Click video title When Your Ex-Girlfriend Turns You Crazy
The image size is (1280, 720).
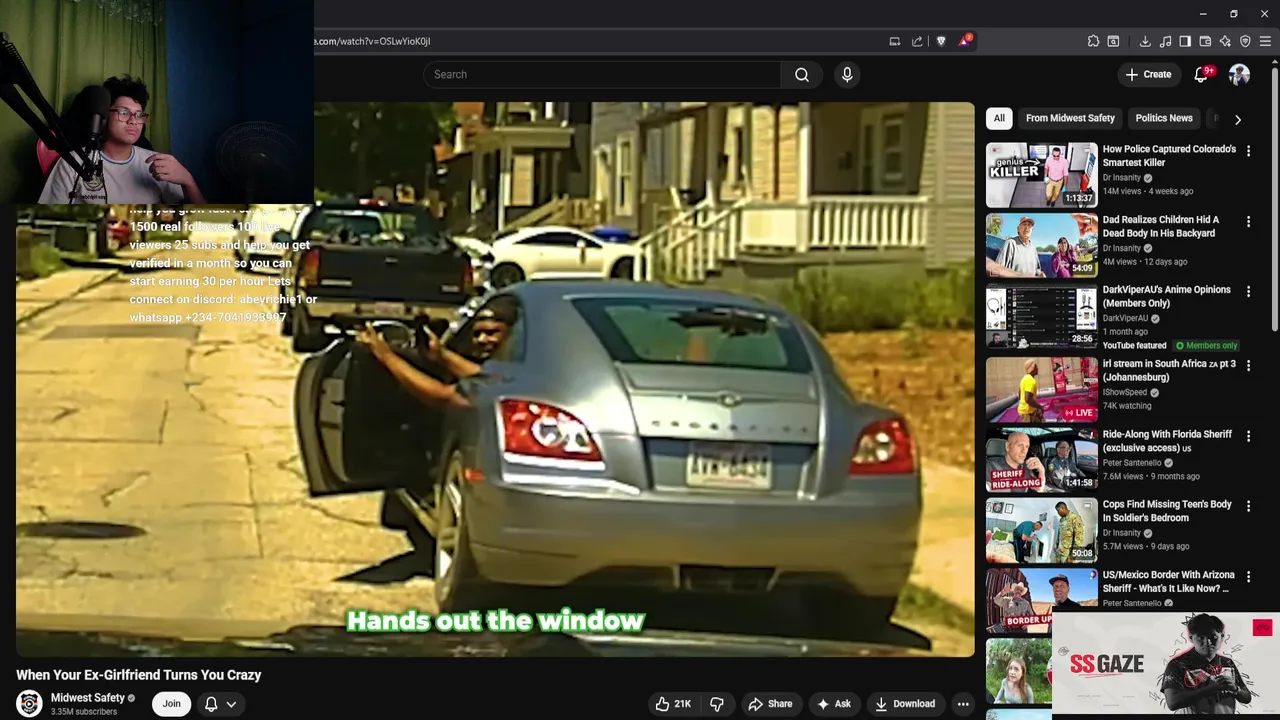pyautogui.click(x=138, y=675)
